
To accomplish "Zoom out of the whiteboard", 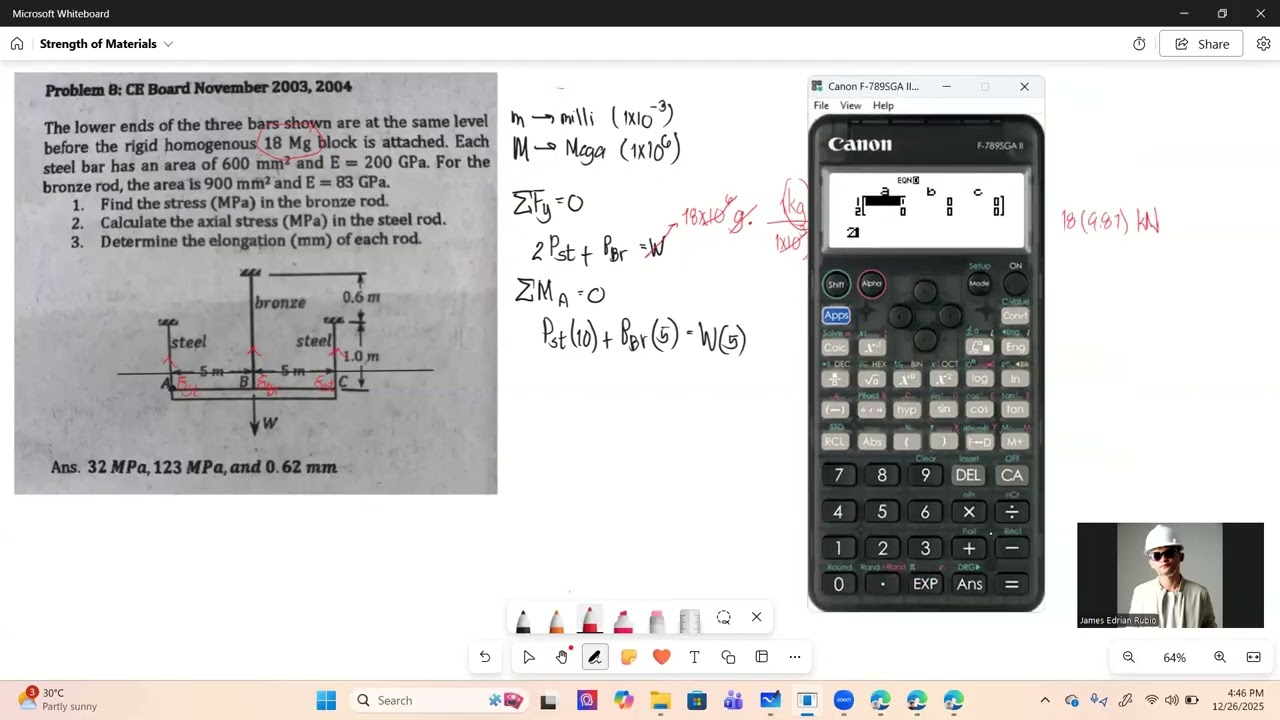I will [1129, 657].
